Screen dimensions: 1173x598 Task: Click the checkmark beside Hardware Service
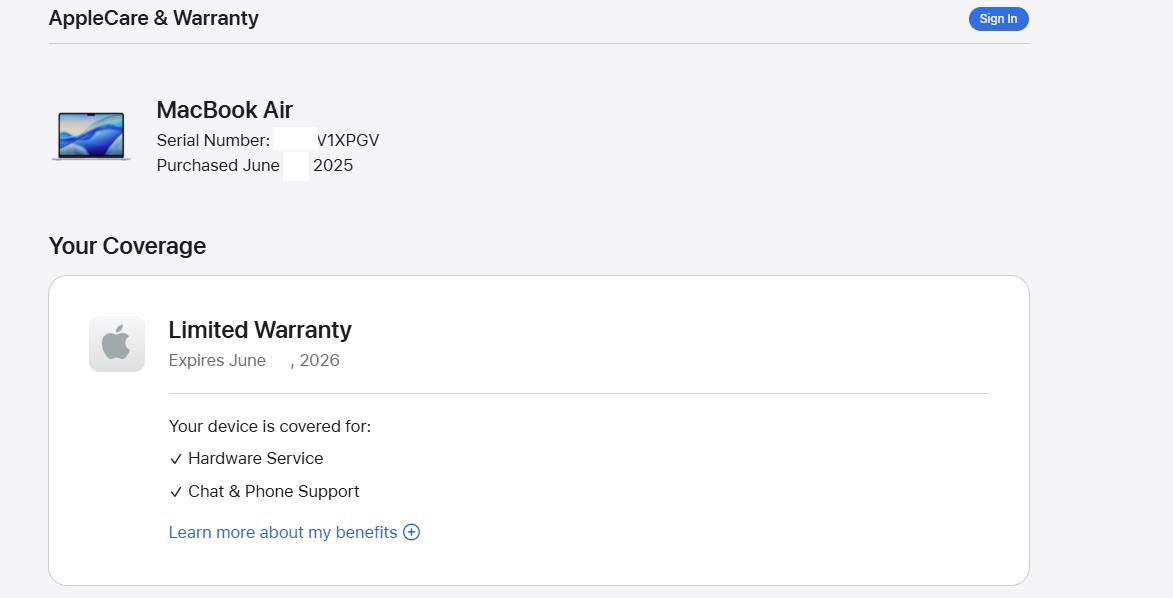point(176,459)
